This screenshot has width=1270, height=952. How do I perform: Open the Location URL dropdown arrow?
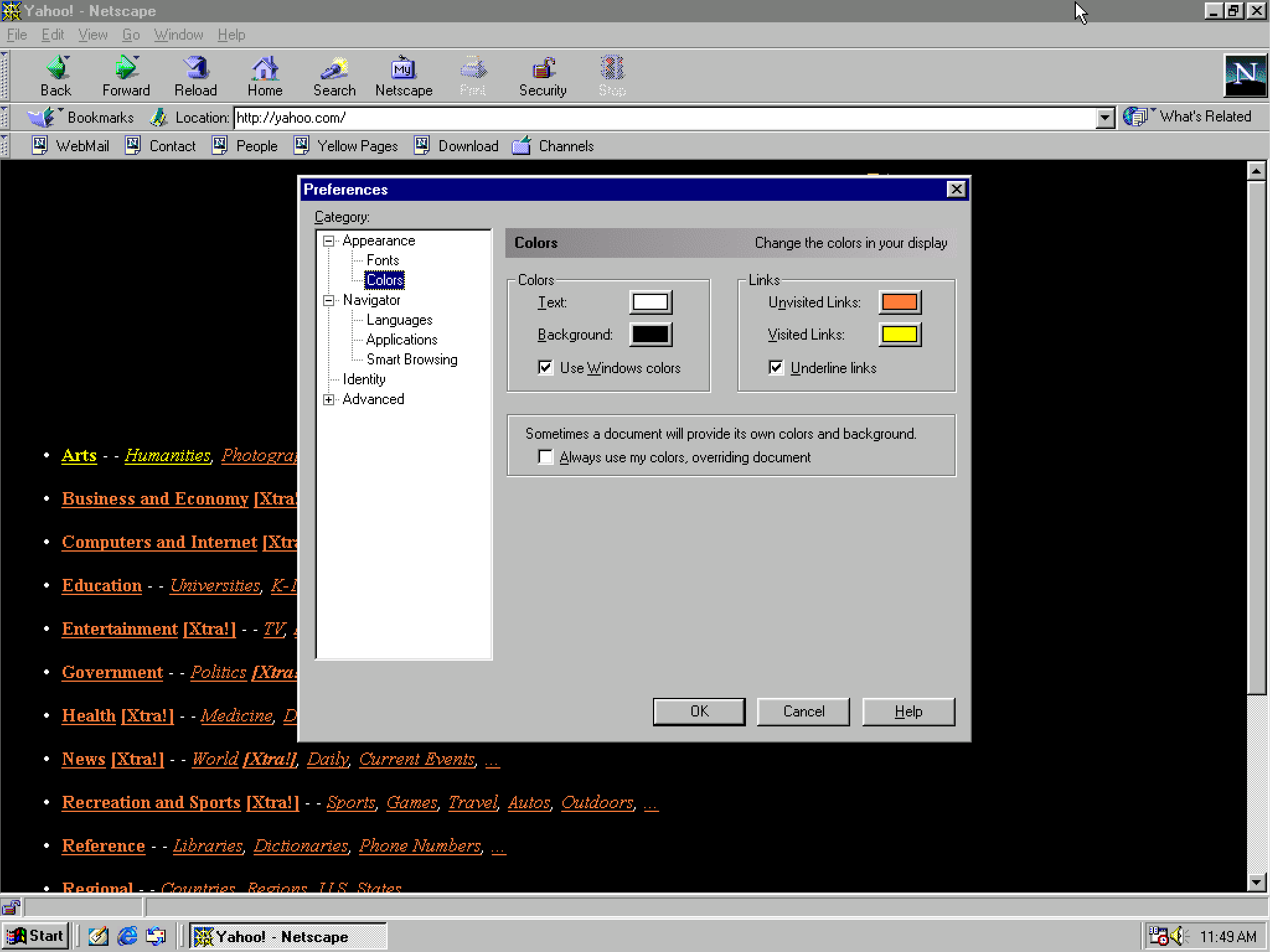click(x=1104, y=118)
